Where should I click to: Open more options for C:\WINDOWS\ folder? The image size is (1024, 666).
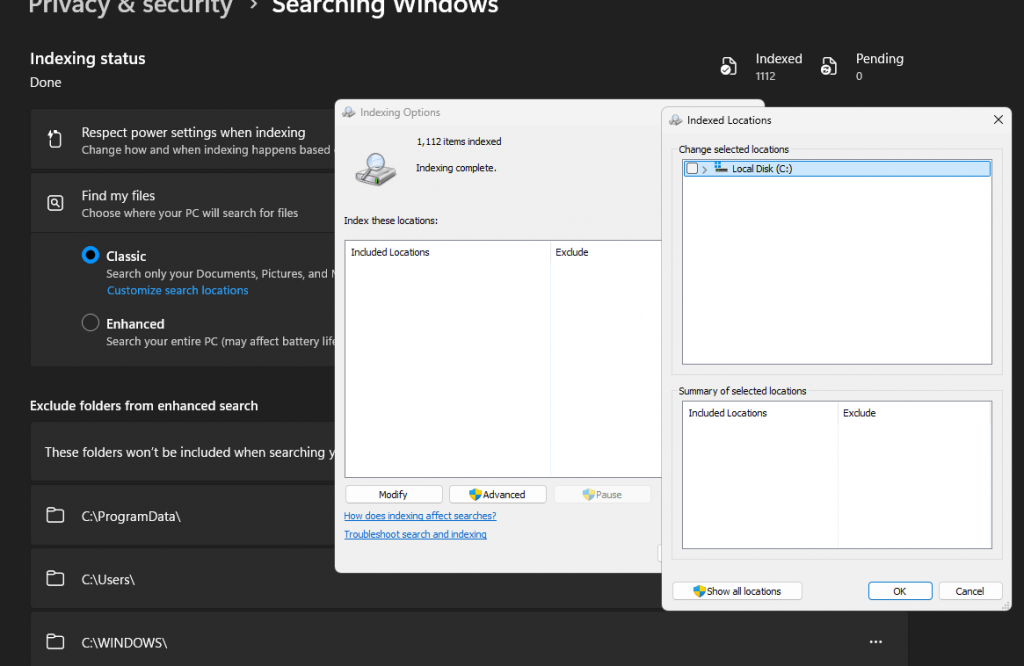click(876, 642)
